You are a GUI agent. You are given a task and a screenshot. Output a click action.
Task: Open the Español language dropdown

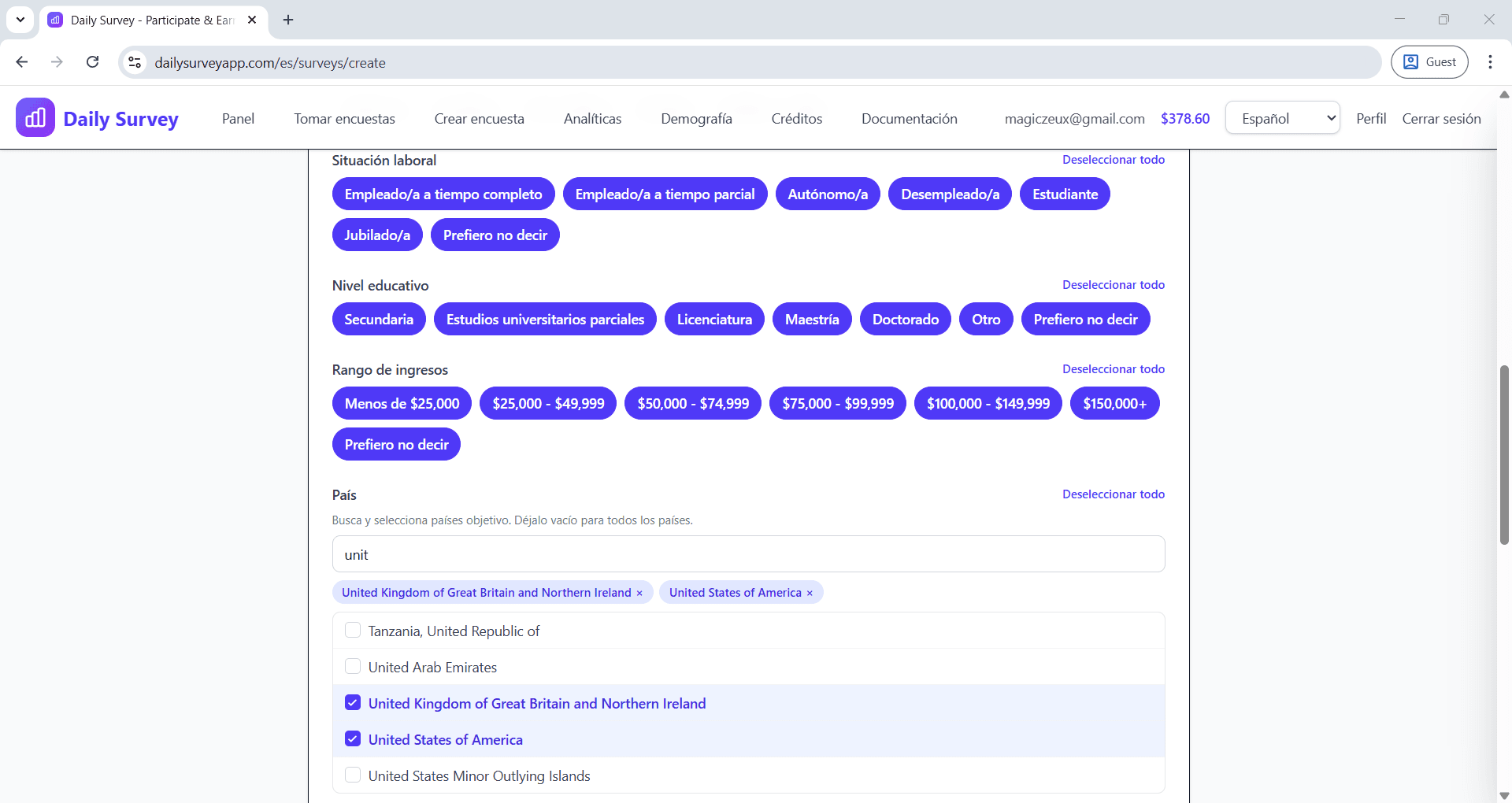[1282, 118]
